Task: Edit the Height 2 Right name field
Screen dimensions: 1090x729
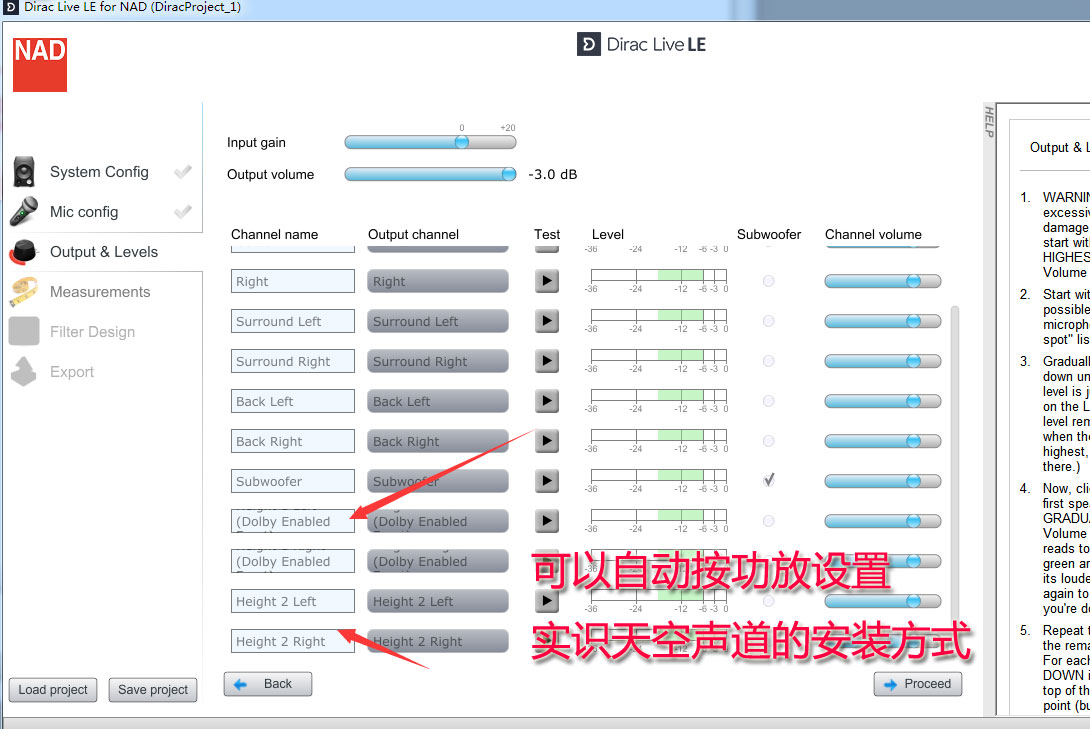Action: pyautogui.click(x=293, y=641)
